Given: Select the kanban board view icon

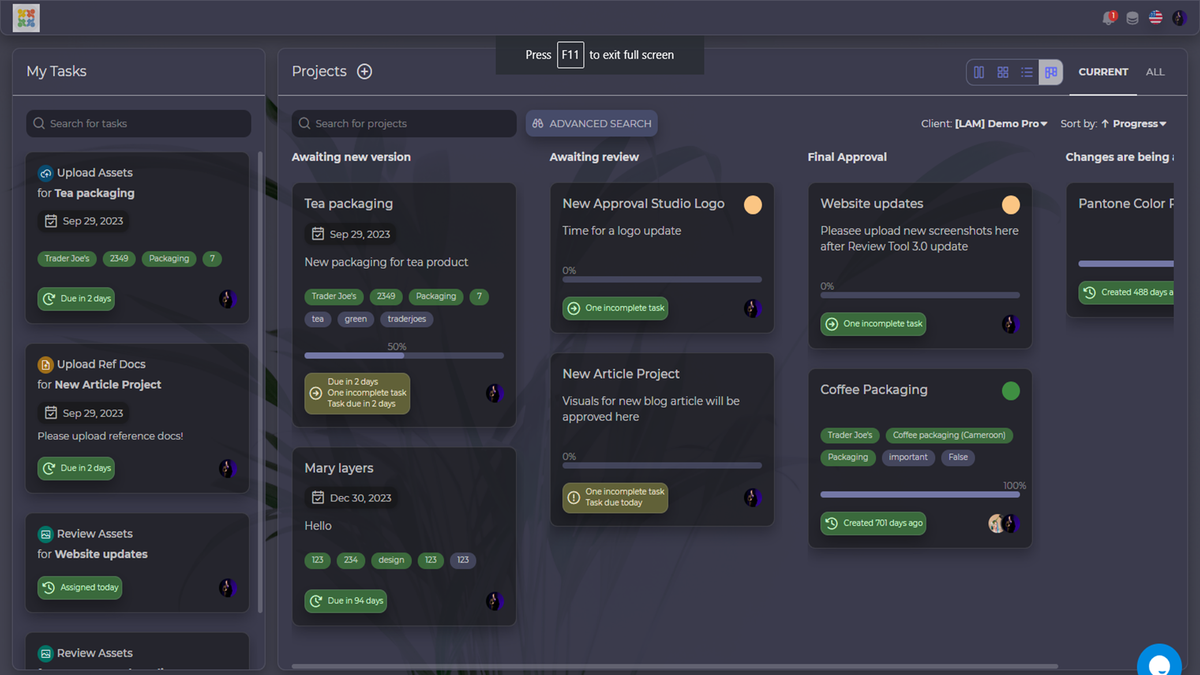Looking at the screenshot, I should 1050,72.
